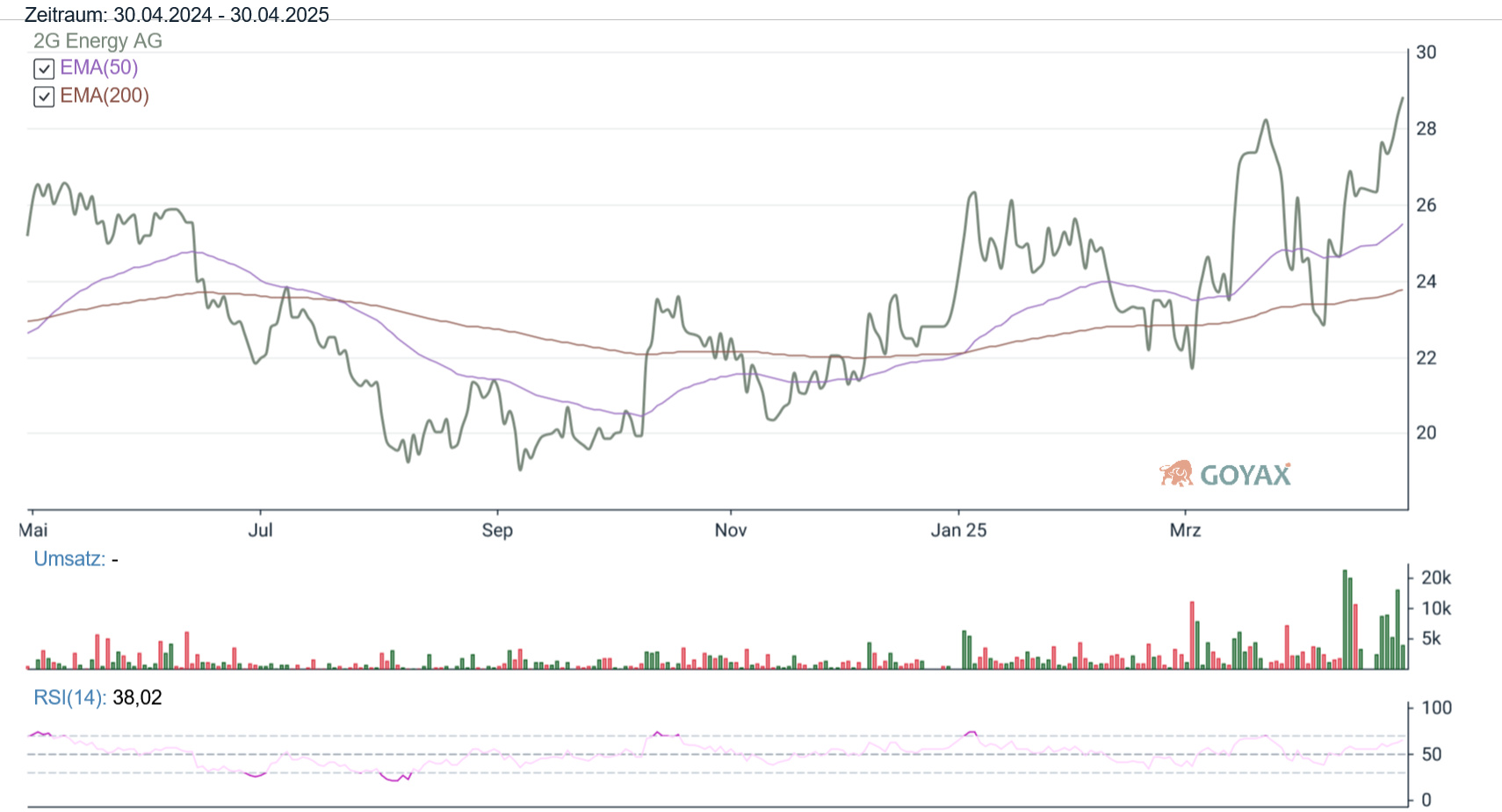1502x812 pixels.
Task: Click the RSI axis value 100
Action: [1437, 708]
